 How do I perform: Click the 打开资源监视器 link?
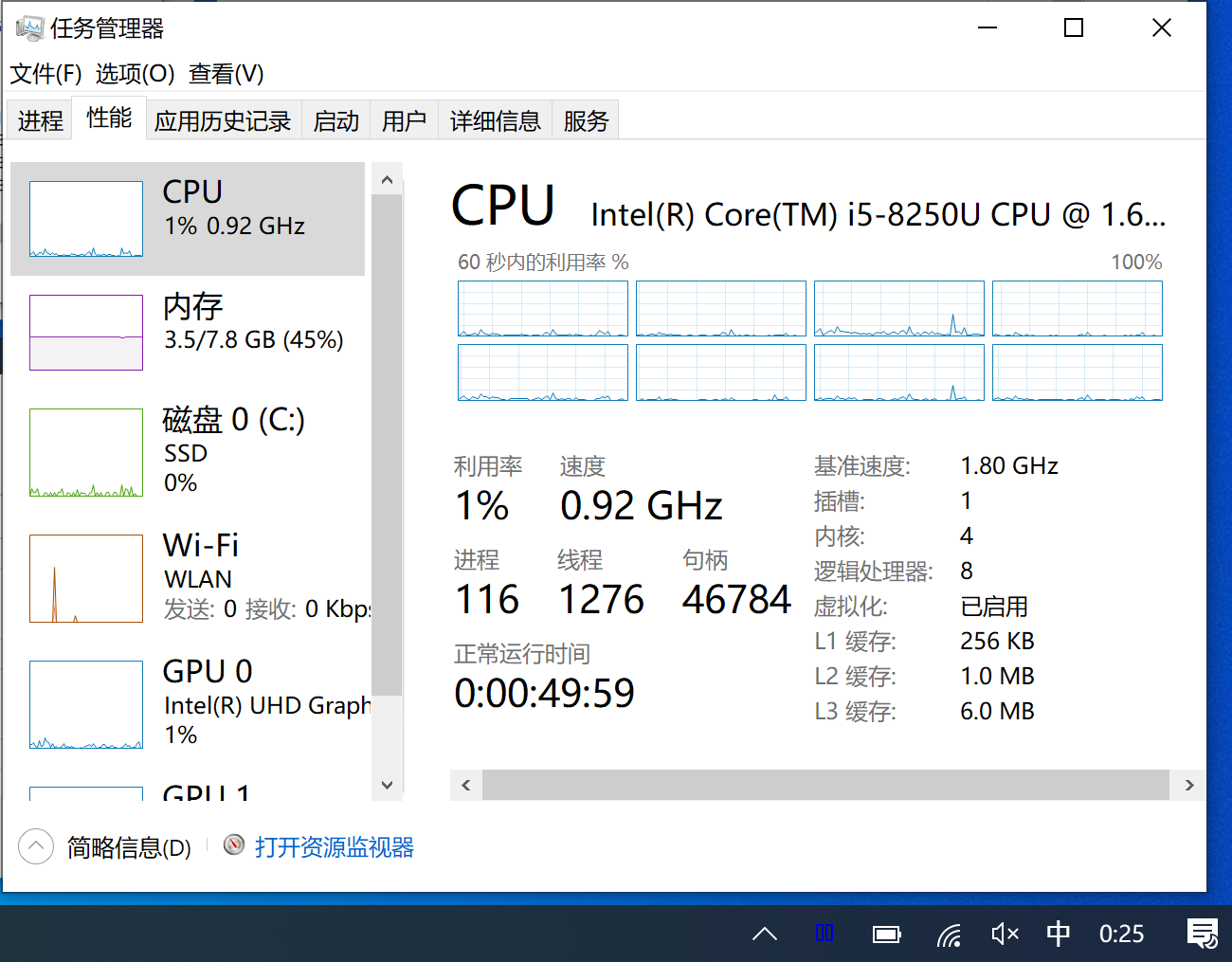(334, 847)
